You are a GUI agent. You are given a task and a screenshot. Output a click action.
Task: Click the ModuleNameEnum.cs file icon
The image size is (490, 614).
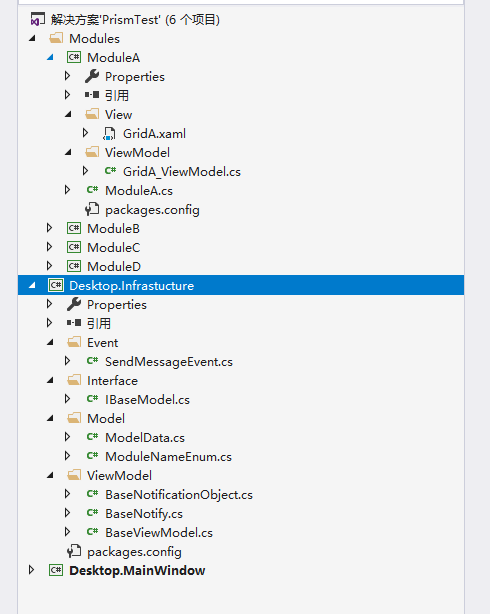[92, 456]
